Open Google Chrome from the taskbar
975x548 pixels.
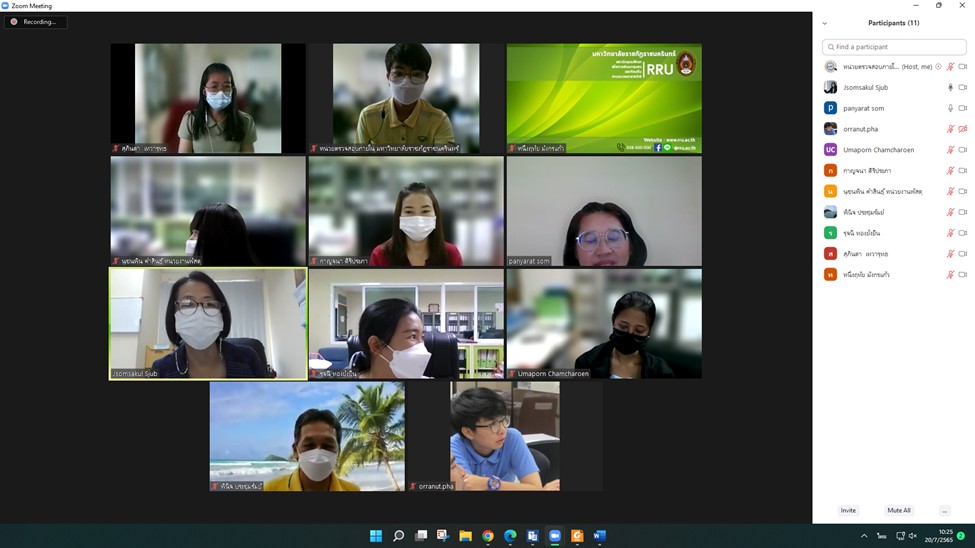coord(488,536)
